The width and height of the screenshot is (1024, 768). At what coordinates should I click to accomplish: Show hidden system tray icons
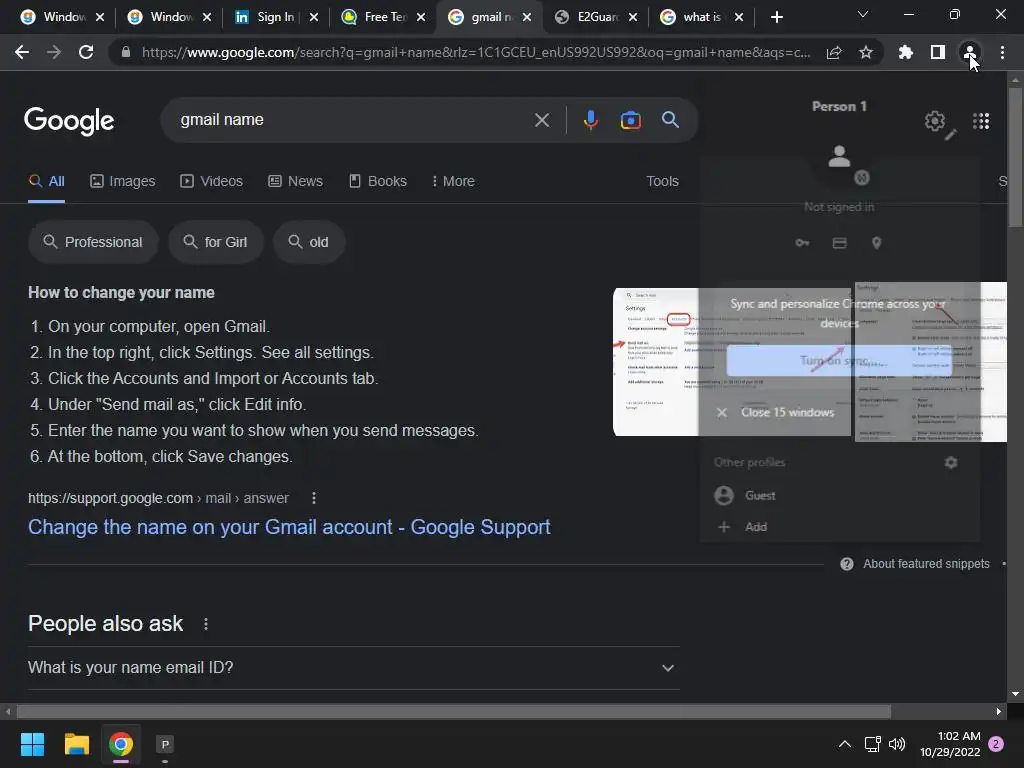tap(844, 744)
